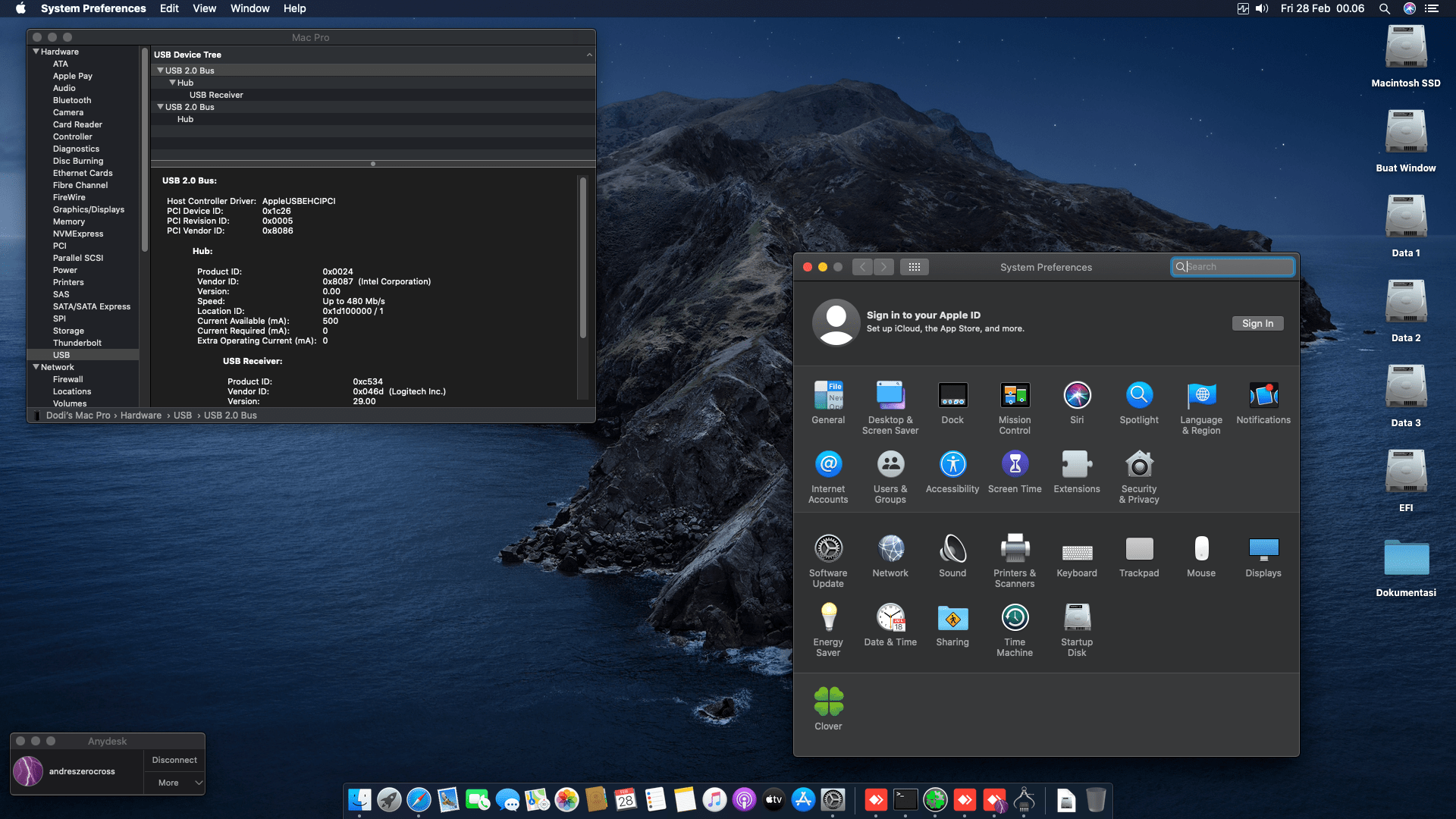Go forward in System Preferences
This screenshot has width=1456, height=819.
(x=883, y=267)
